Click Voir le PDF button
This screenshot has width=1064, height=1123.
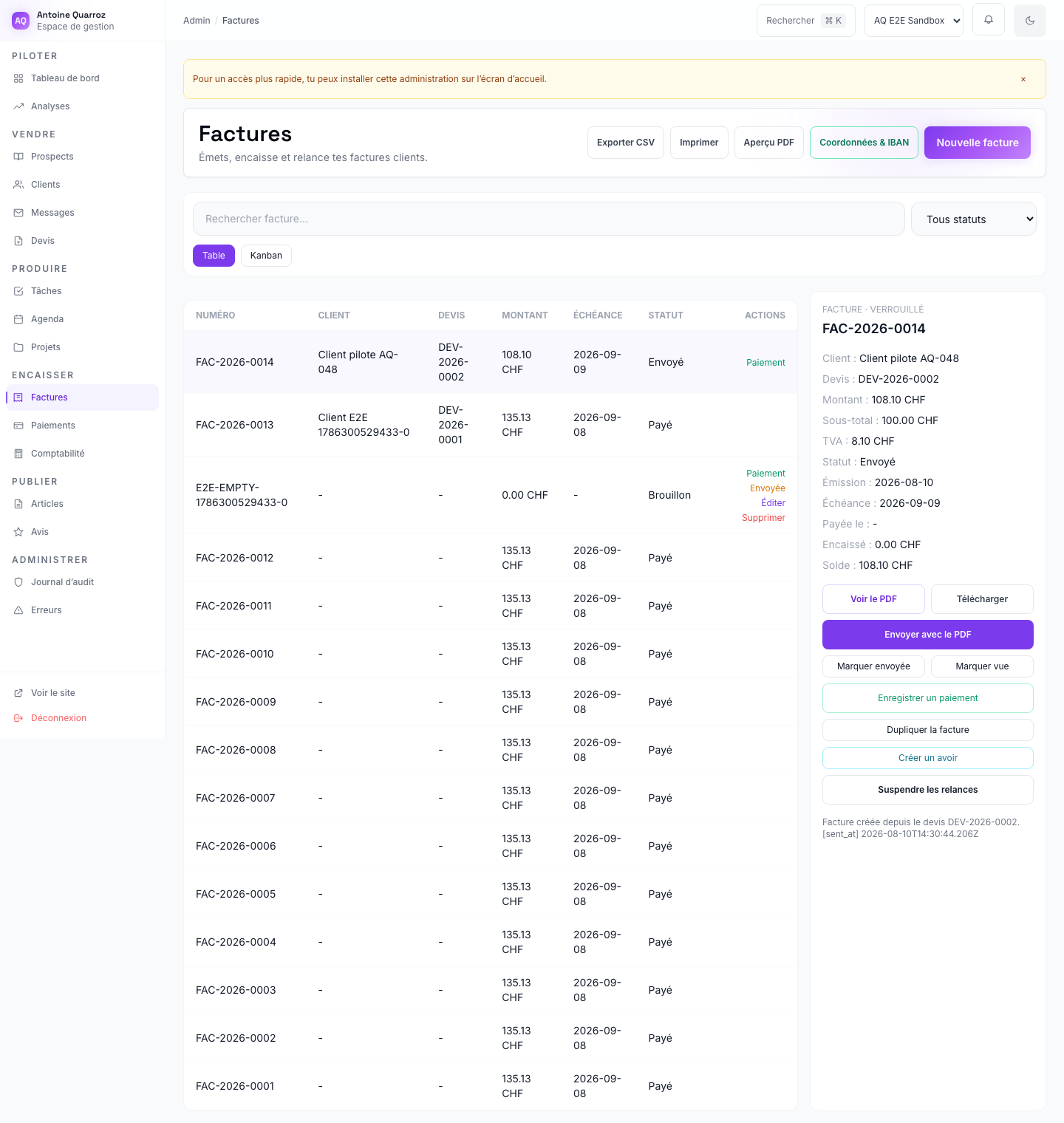[873, 599]
